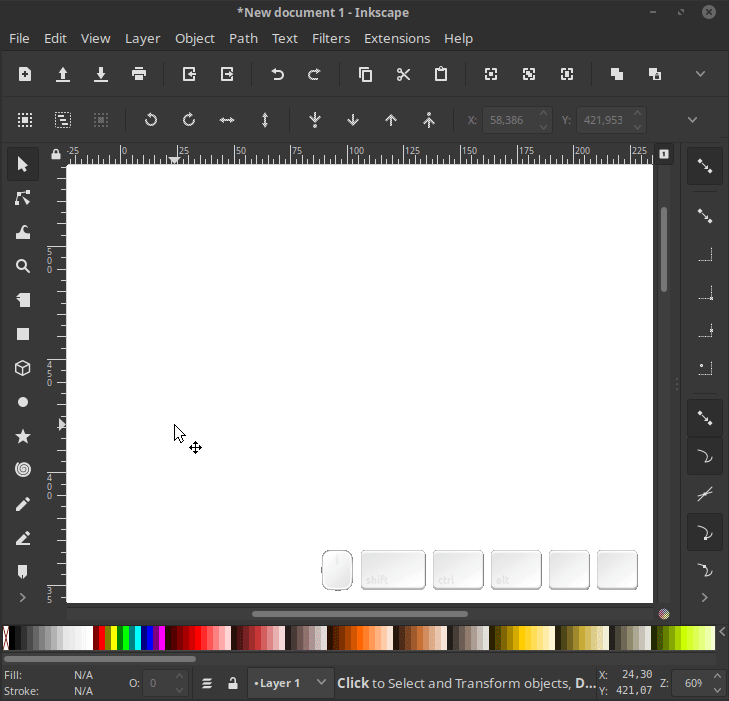Toggle layer visibility in status bar
The width and height of the screenshot is (729, 701).
coord(207,683)
